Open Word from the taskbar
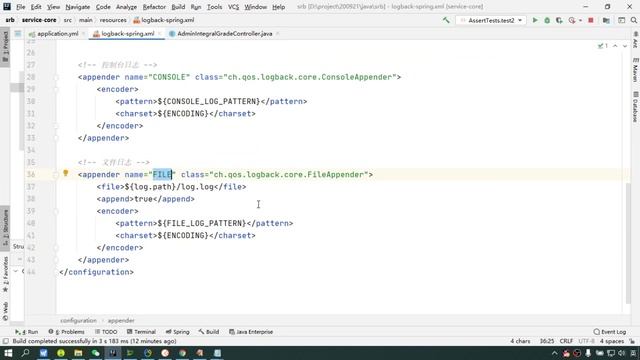The height and width of the screenshot is (360, 640). (43, 353)
